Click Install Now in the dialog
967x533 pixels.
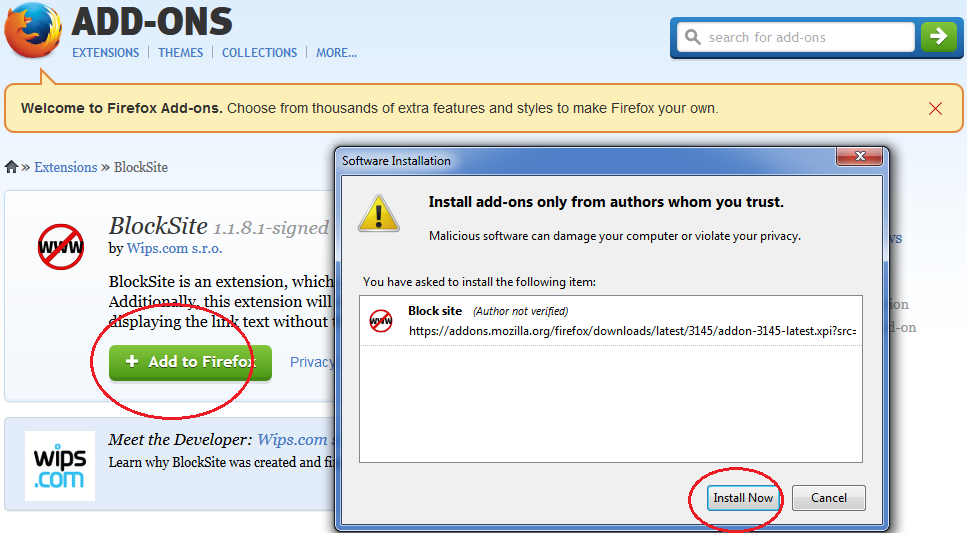pos(743,498)
